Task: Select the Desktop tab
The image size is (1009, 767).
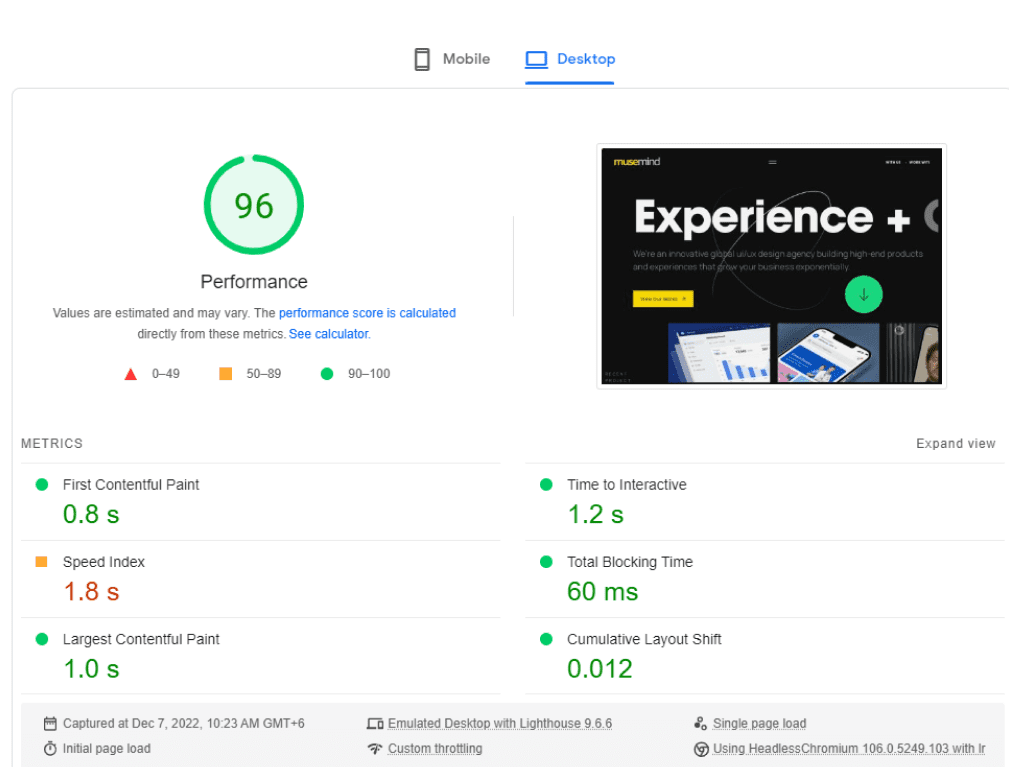Action: click(x=570, y=59)
